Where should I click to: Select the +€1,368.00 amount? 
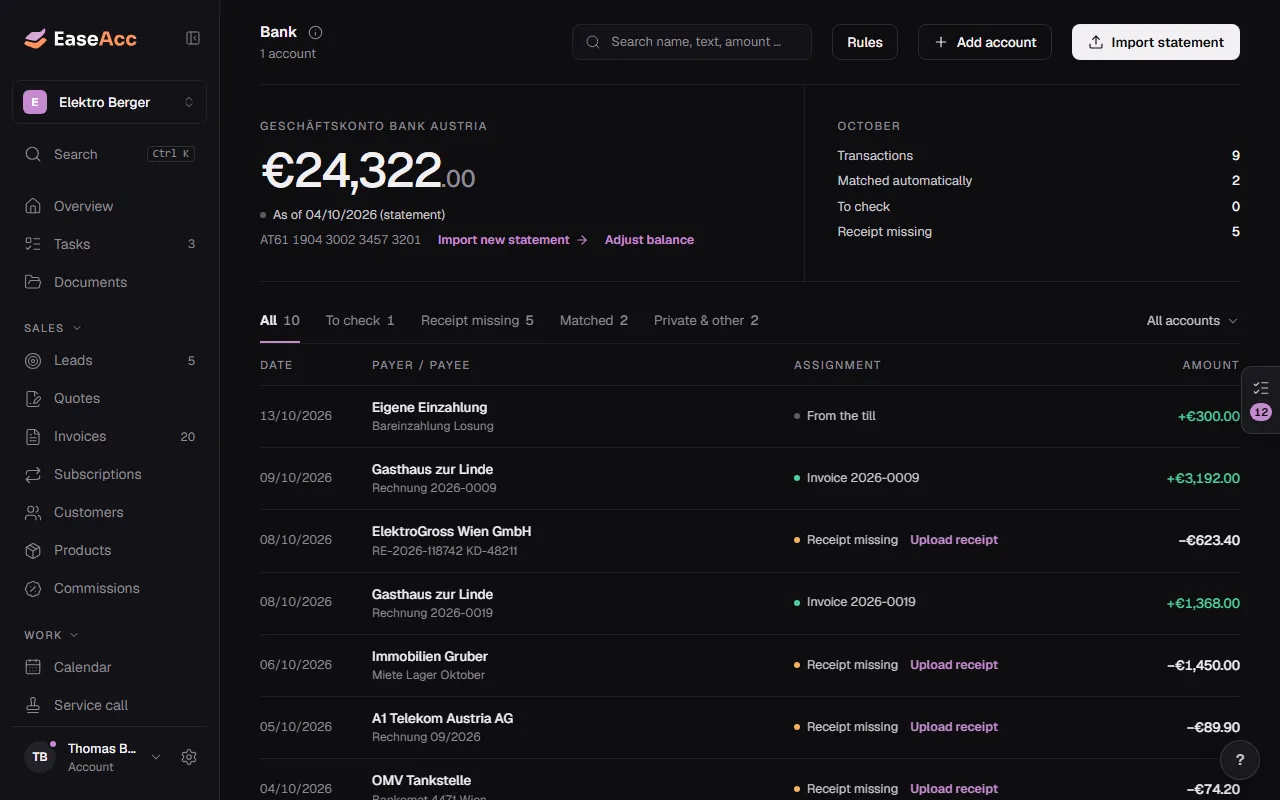point(1203,603)
